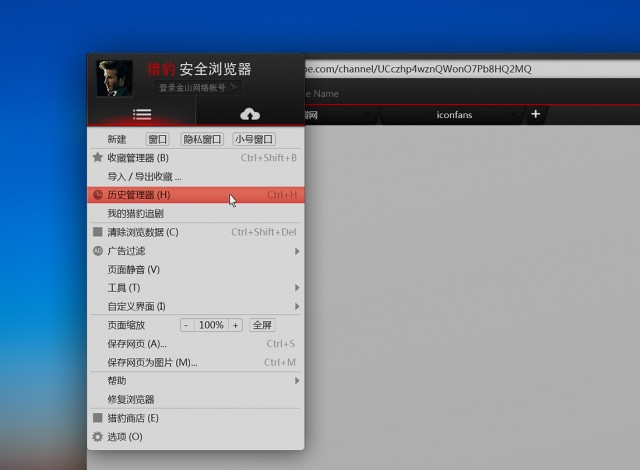This screenshot has width=640, height=470.
Task: Click the user avatar thumbnail
Action: click(114, 78)
